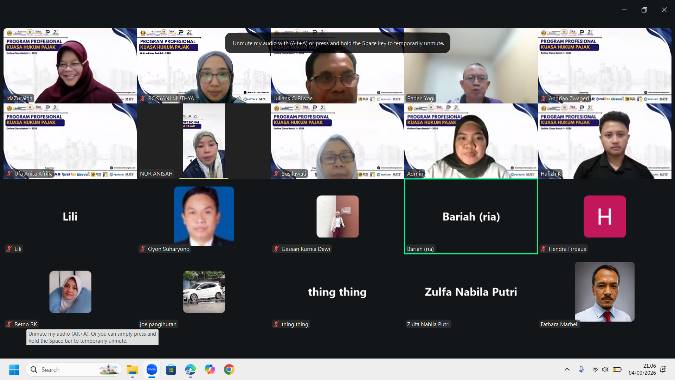Screen dimensions: 675x380
Task: Select the Bariah (ria) highlighted tile
Action: [471, 216]
